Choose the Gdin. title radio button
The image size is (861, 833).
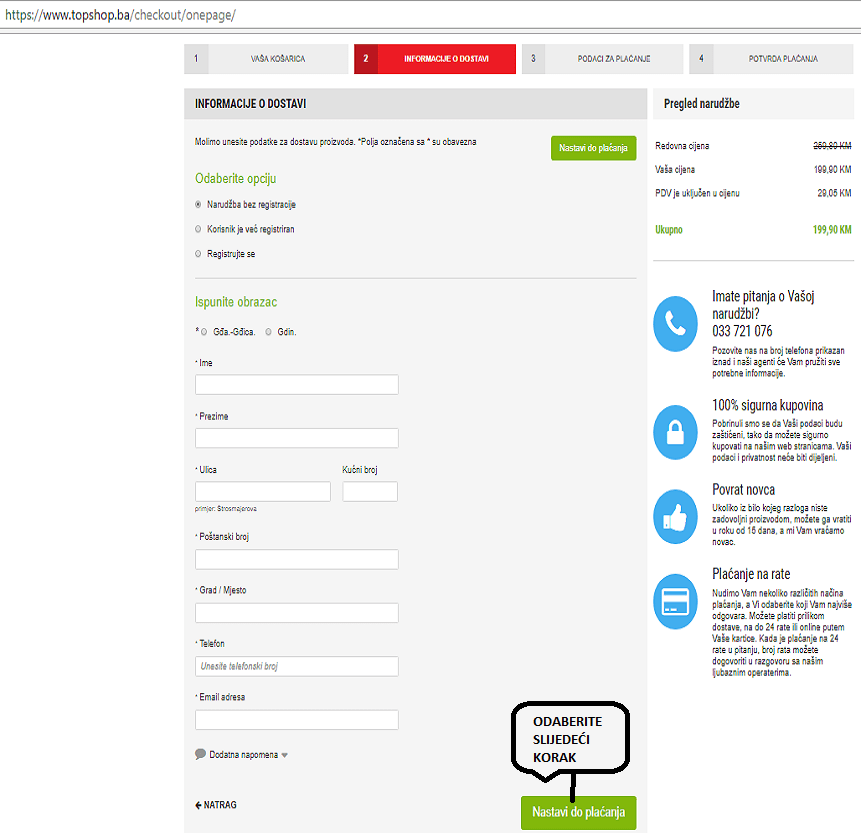[268, 332]
